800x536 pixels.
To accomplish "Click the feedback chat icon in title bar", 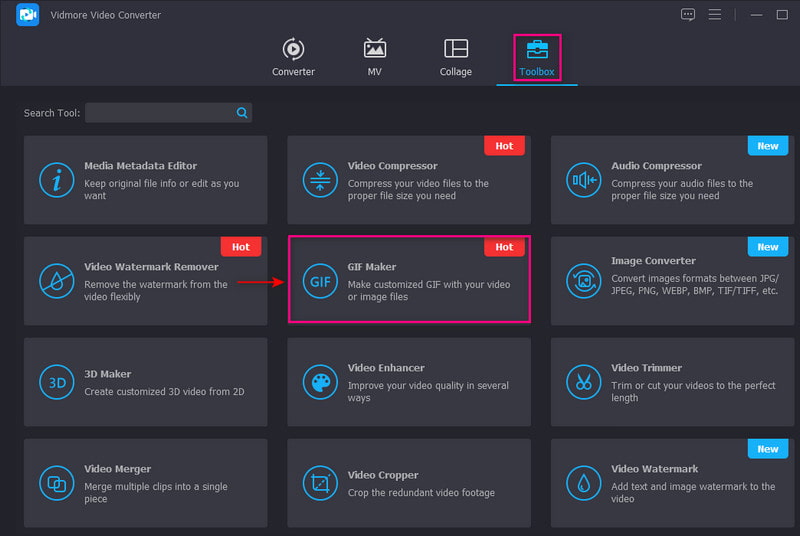I will [x=688, y=15].
